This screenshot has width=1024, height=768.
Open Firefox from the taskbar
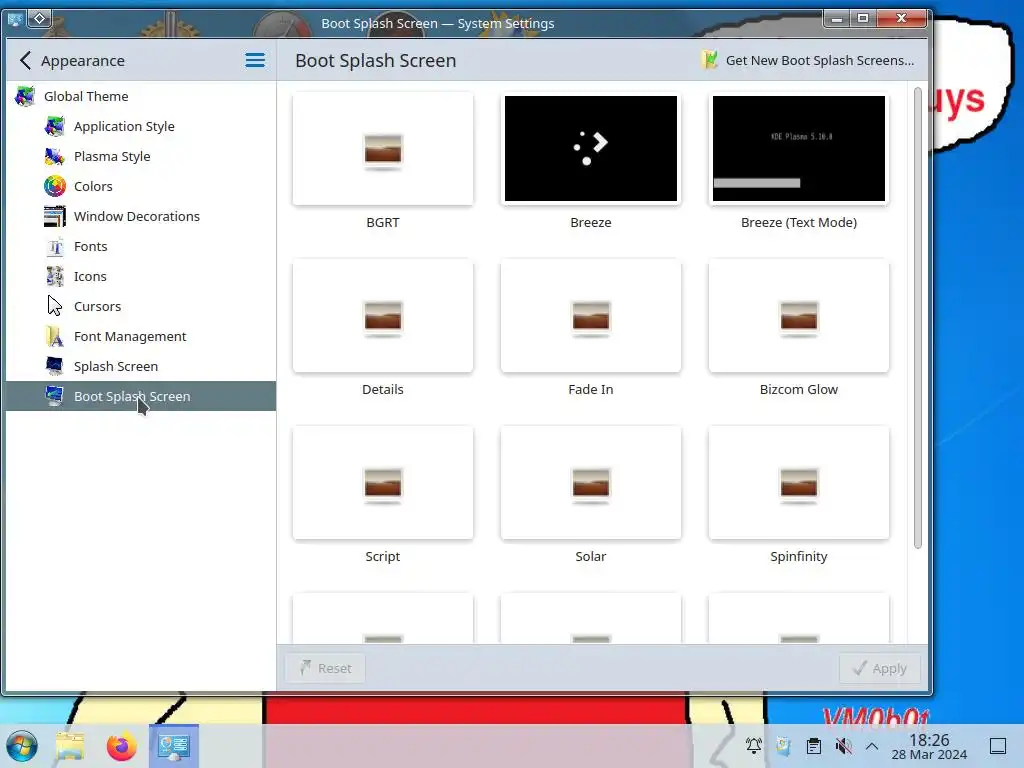[121, 746]
